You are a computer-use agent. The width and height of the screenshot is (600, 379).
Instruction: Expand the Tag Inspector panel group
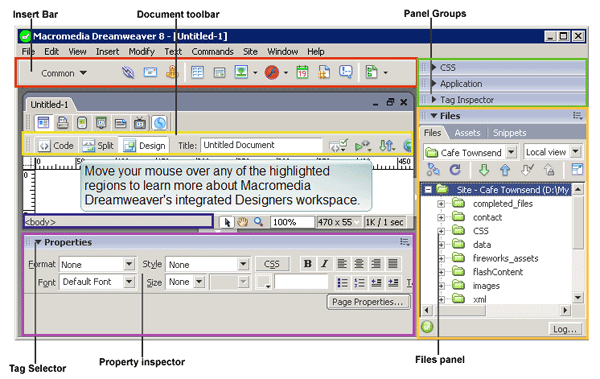click(x=434, y=100)
